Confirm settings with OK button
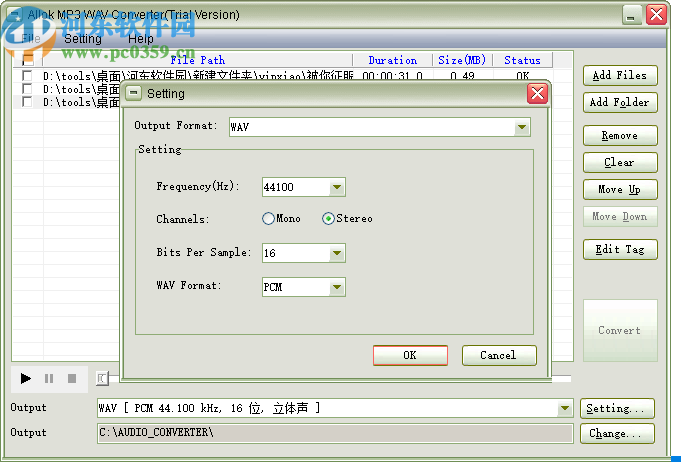Viewport: 681px width, 462px height. click(410, 355)
